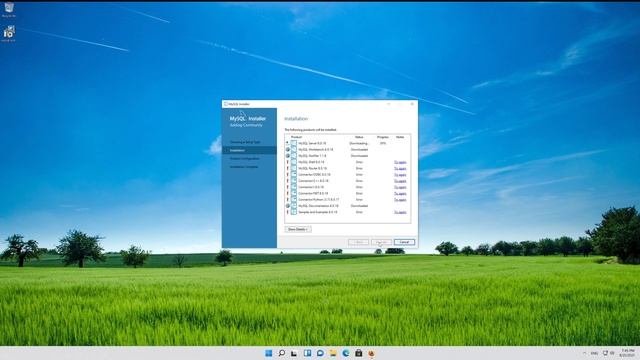
Task: Click the downloaded globe icon beside MySQL Workbench
Action: (x=287, y=149)
